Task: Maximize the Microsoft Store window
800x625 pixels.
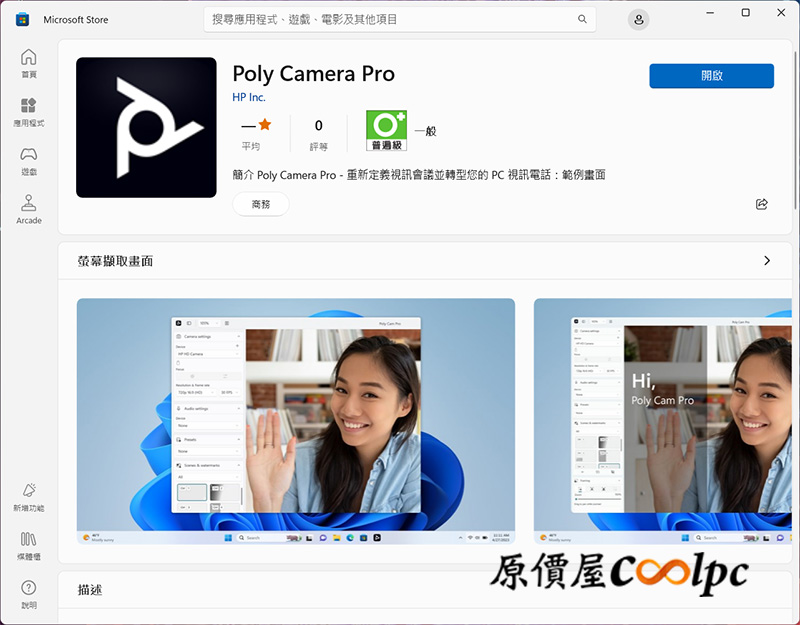Action: click(x=745, y=13)
